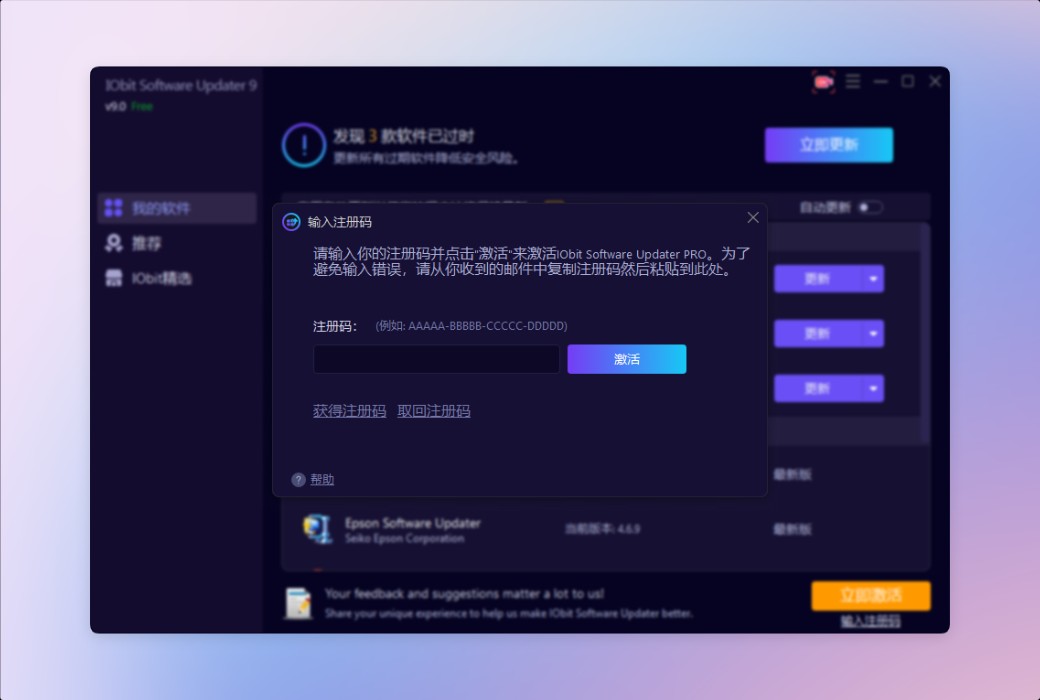The image size is (1040, 700).
Task: Open the 输入注册码 link under 立即激活
Action: [x=871, y=621]
